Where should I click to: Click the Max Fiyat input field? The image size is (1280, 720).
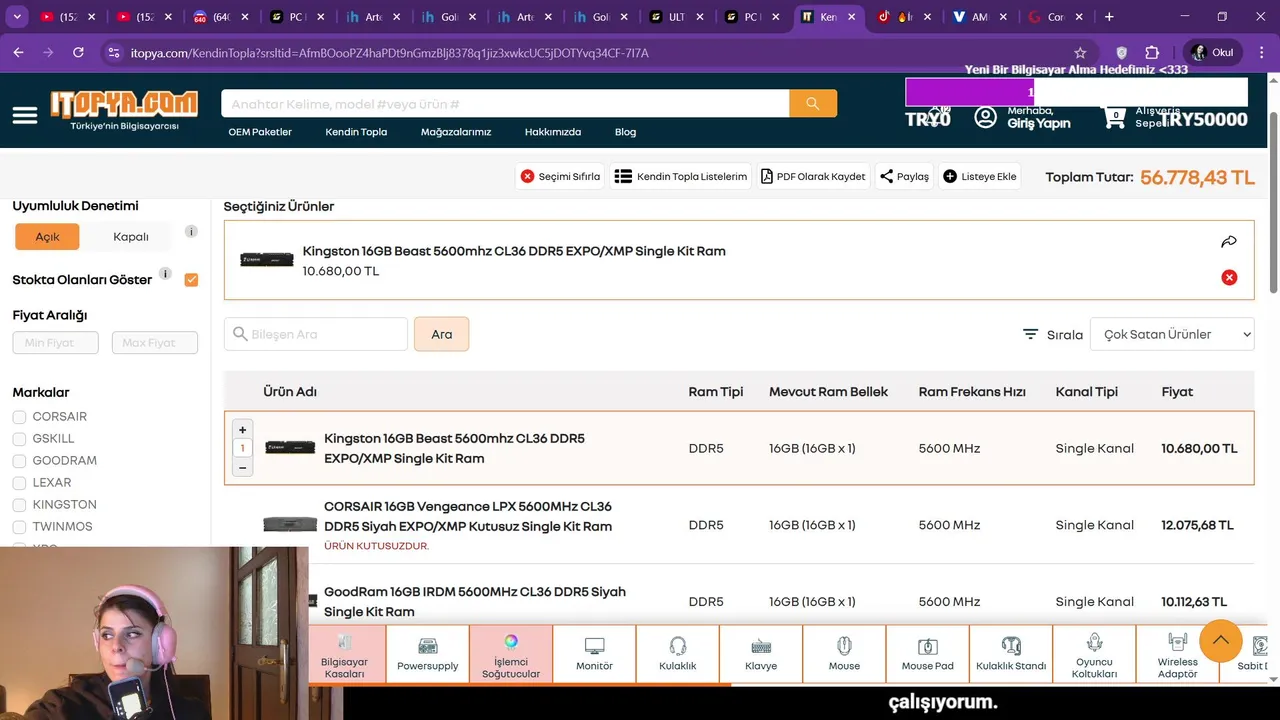tap(155, 343)
